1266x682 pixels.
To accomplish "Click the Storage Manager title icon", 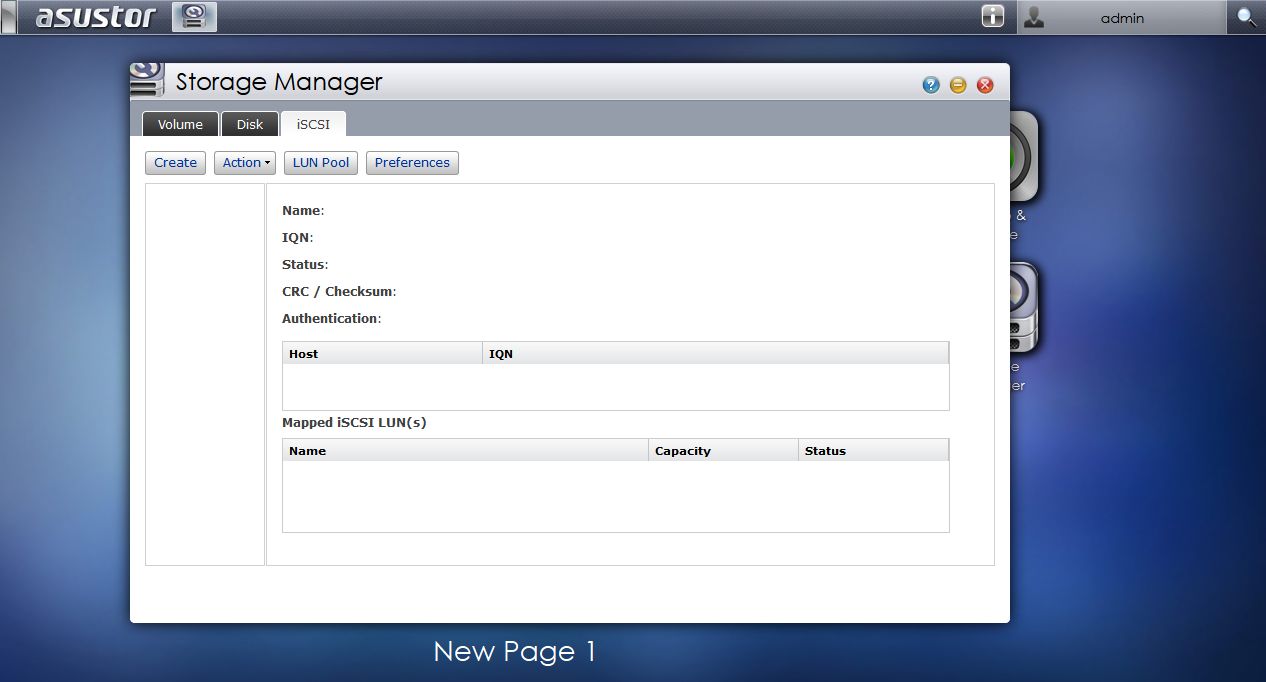I will coord(147,80).
